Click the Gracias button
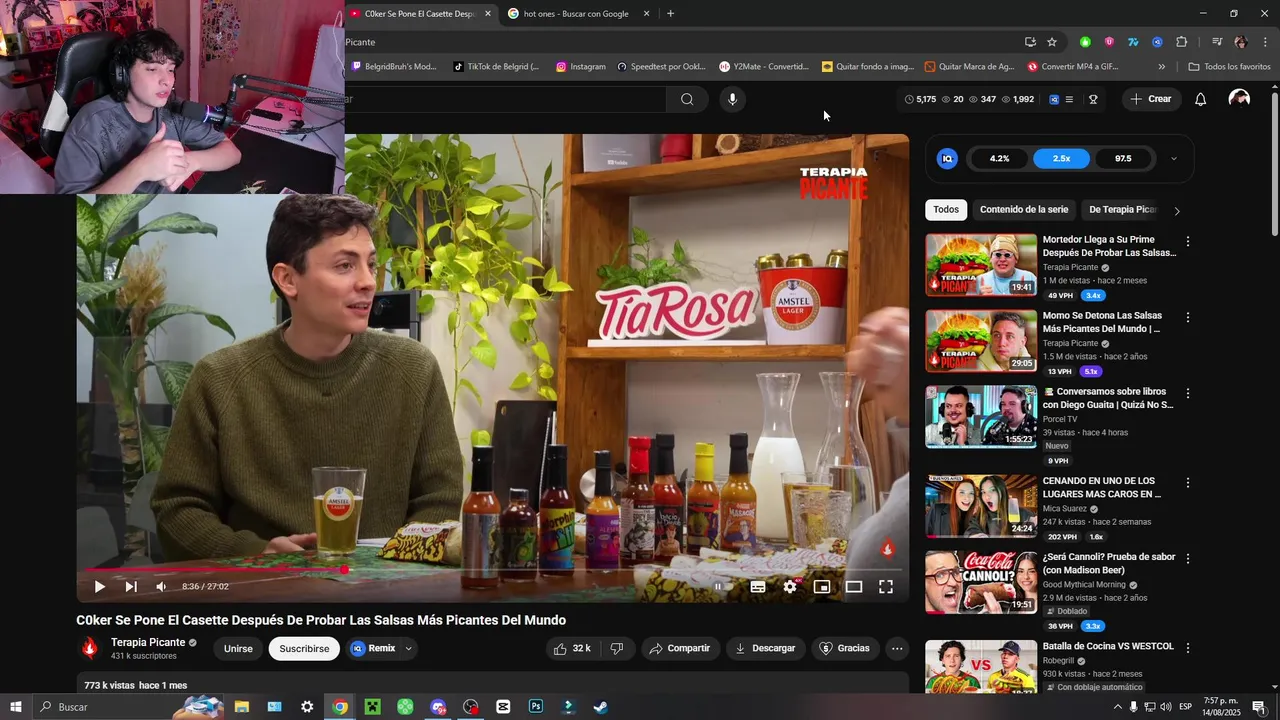This screenshot has width=1280, height=720. (x=844, y=648)
